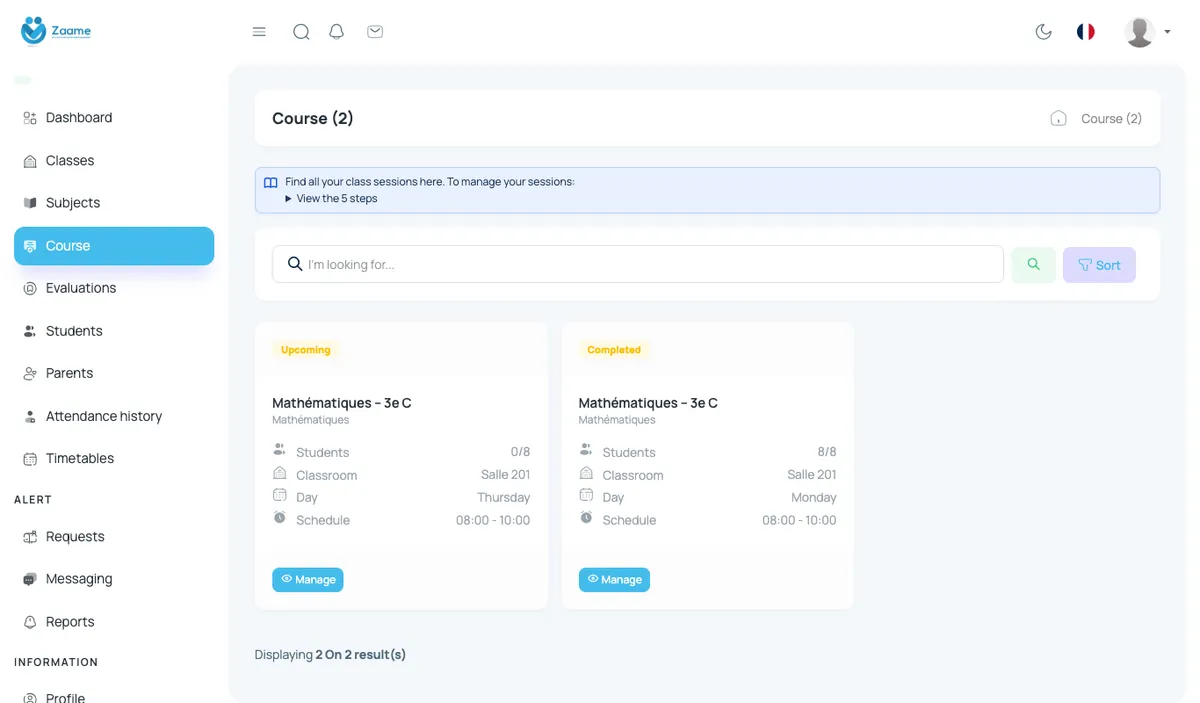Click the Monday day value
The width and height of the screenshot is (1200, 703).
coord(814,498)
